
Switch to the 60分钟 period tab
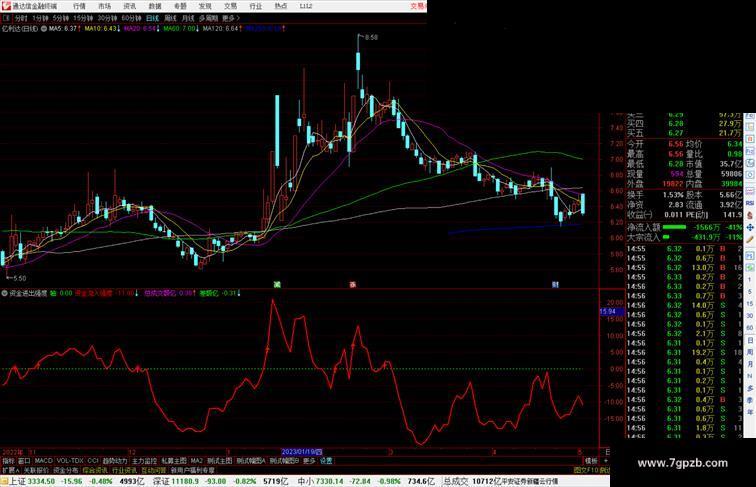(x=131, y=18)
